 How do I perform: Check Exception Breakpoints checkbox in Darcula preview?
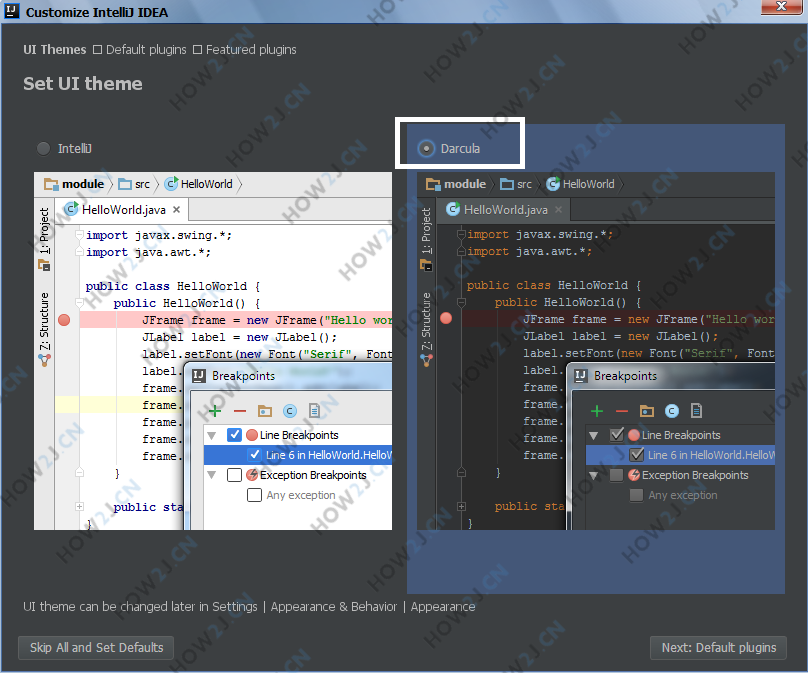(x=616, y=475)
